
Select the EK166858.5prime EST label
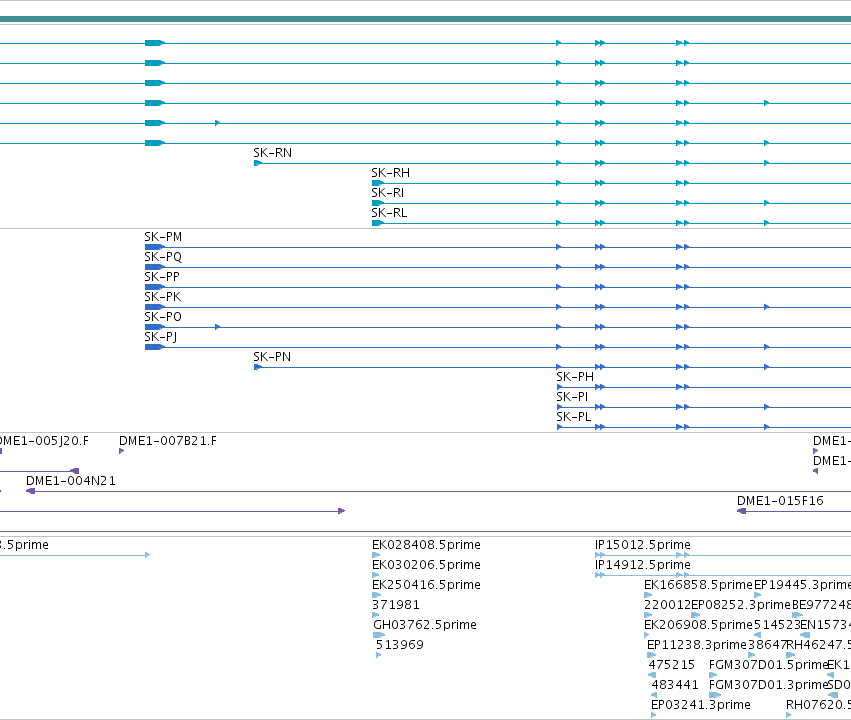tap(698, 585)
